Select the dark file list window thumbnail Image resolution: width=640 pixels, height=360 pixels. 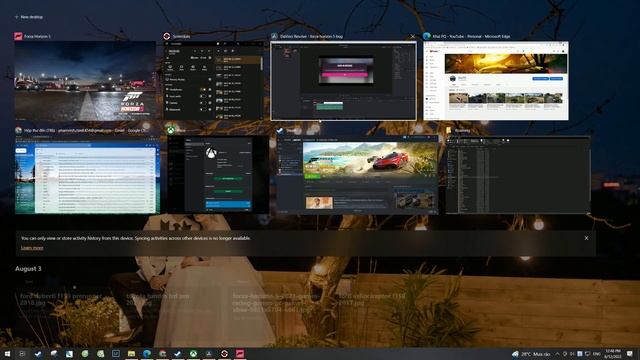pos(518,175)
